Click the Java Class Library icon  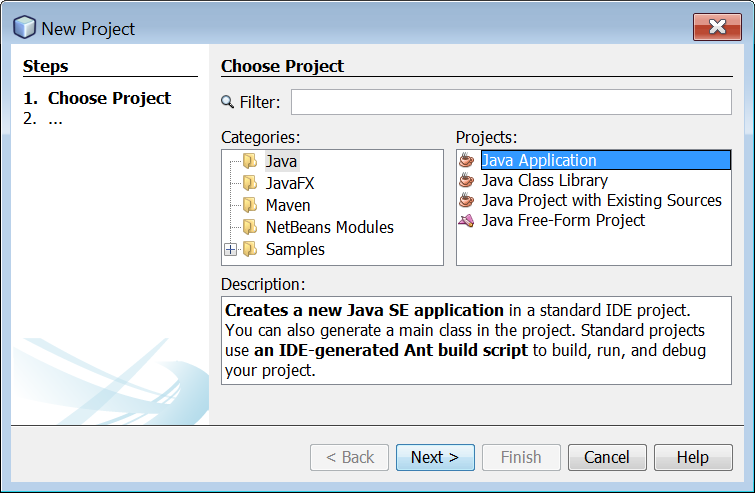point(466,180)
